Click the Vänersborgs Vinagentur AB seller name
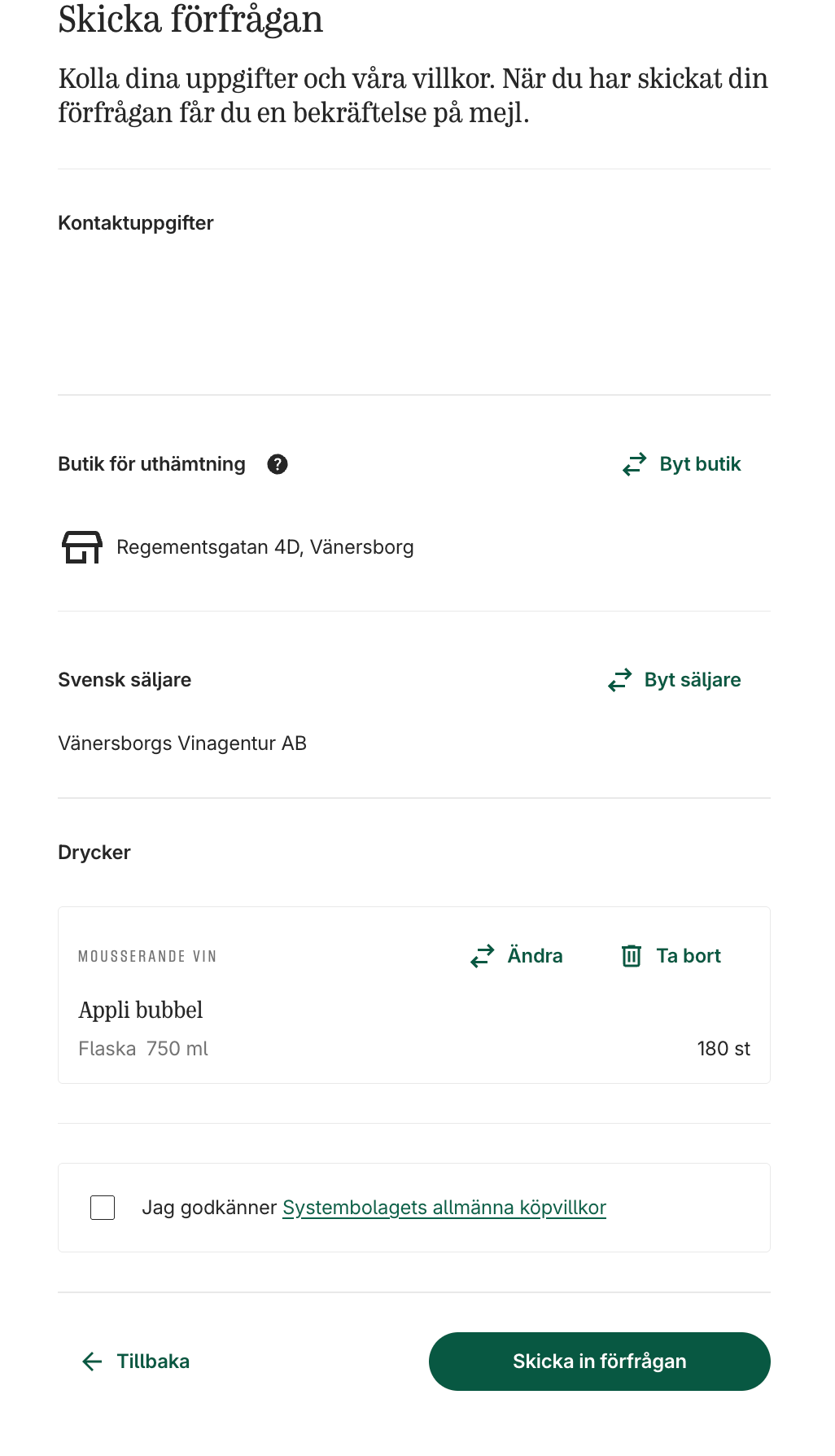The height and width of the screenshot is (1456, 835). [182, 743]
